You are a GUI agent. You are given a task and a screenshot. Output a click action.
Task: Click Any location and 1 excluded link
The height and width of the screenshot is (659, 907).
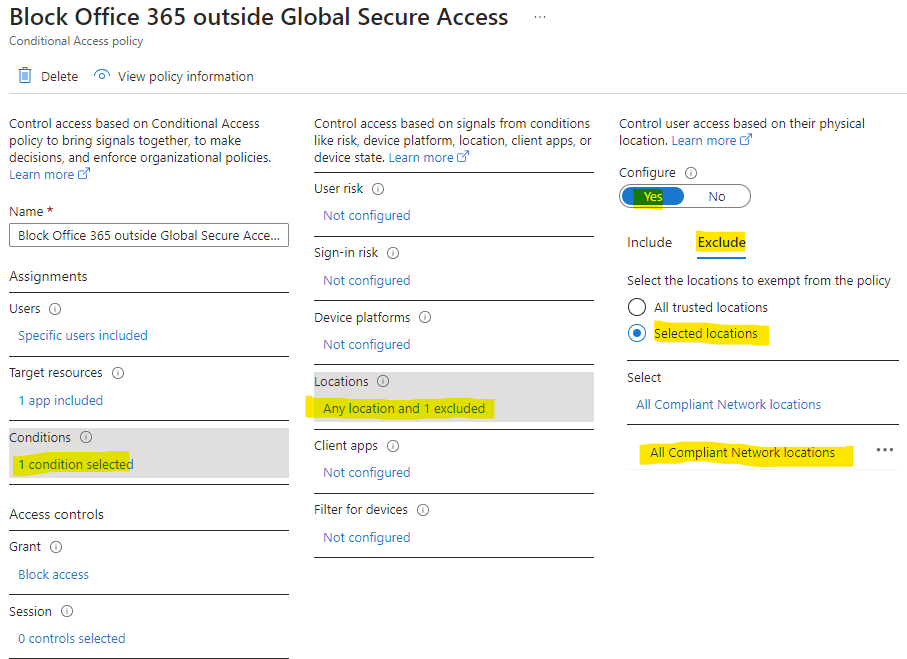[404, 408]
